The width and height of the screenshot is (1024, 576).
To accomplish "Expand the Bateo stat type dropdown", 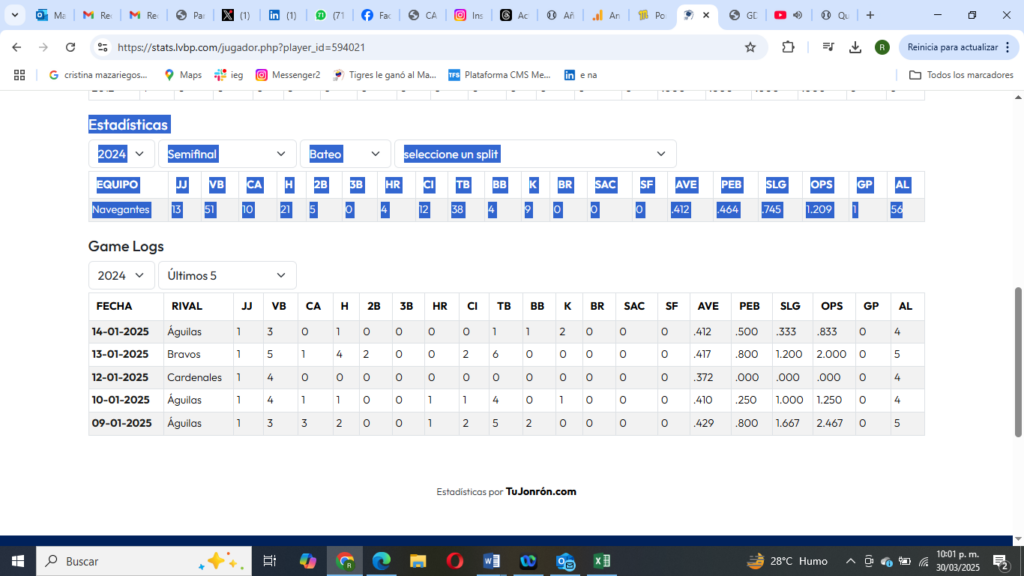I will [x=346, y=154].
